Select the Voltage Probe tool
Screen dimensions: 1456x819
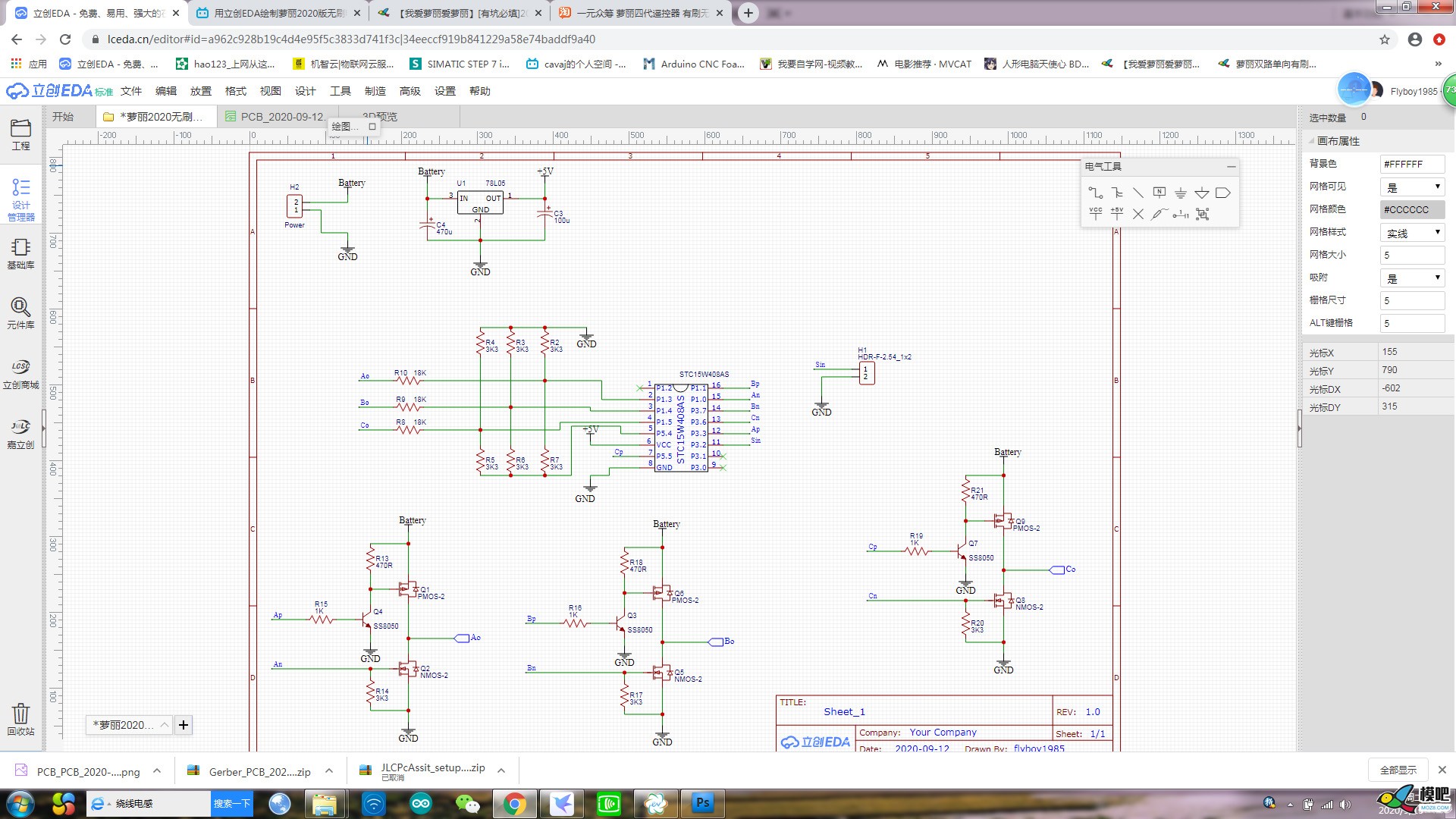tap(1159, 214)
